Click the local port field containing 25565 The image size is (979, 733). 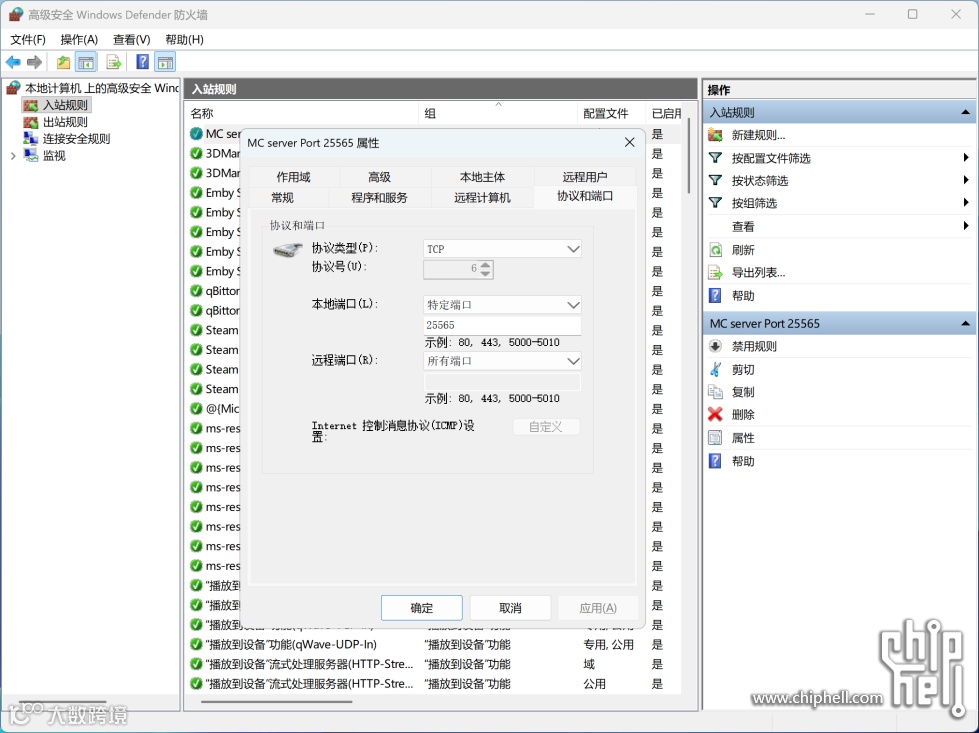[502, 325]
